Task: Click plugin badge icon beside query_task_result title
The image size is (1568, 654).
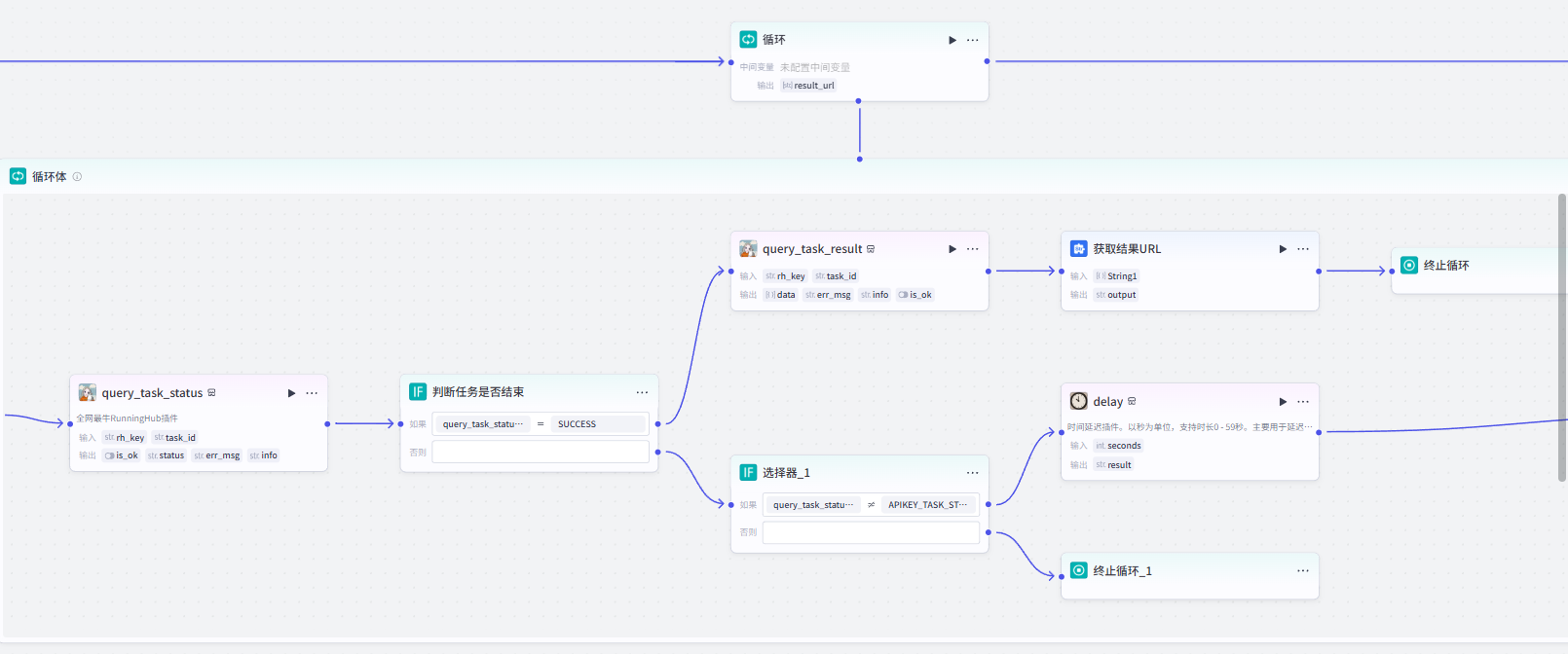Action: coord(871,249)
